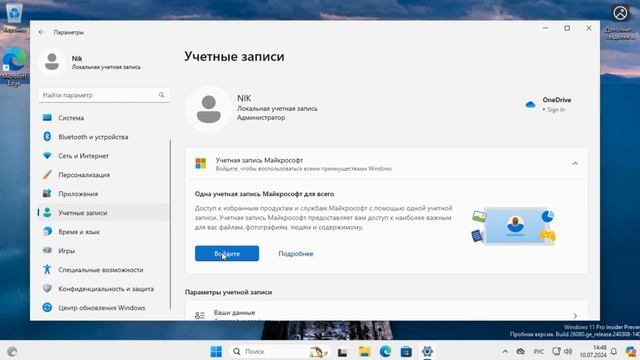
Task: Select Microsoft Edge desktop shortcut
Action: coord(14,67)
